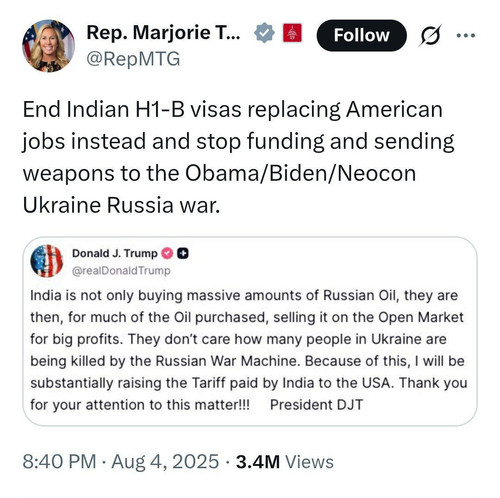The width and height of the screenshot is (500, 498).
Task: Open the quoted post about India tariffs
Action: 250,331
